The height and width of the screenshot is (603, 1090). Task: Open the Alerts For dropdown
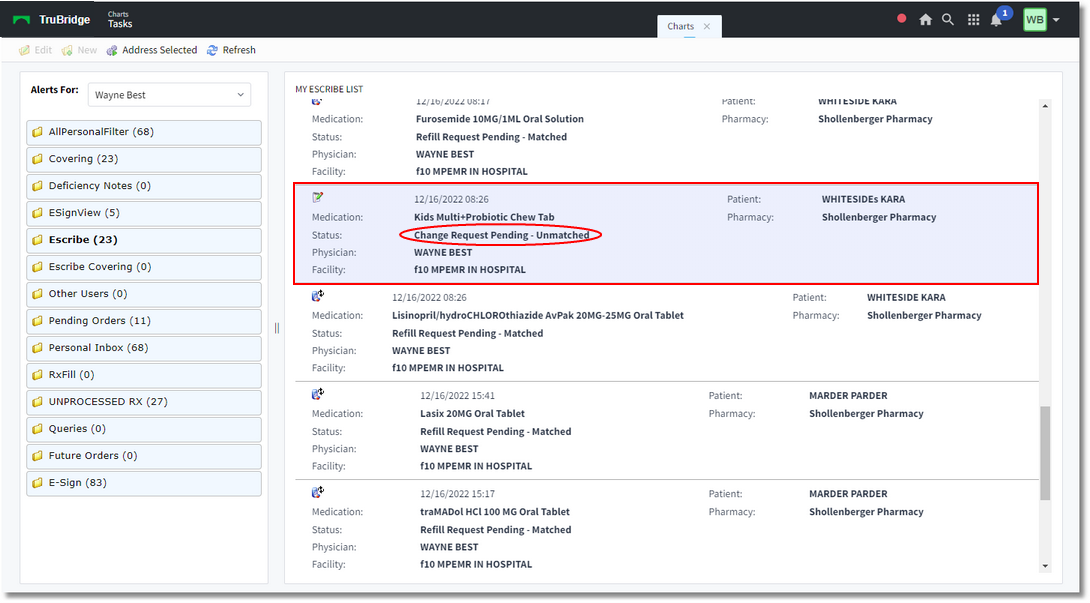click(x=169, y=95)
